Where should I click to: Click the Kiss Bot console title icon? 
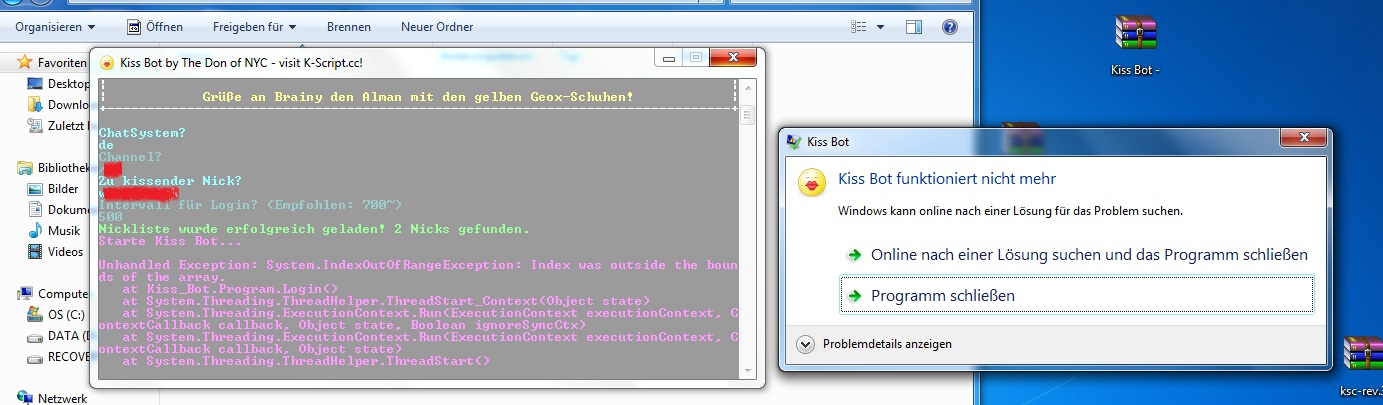[x=107, y=62]
